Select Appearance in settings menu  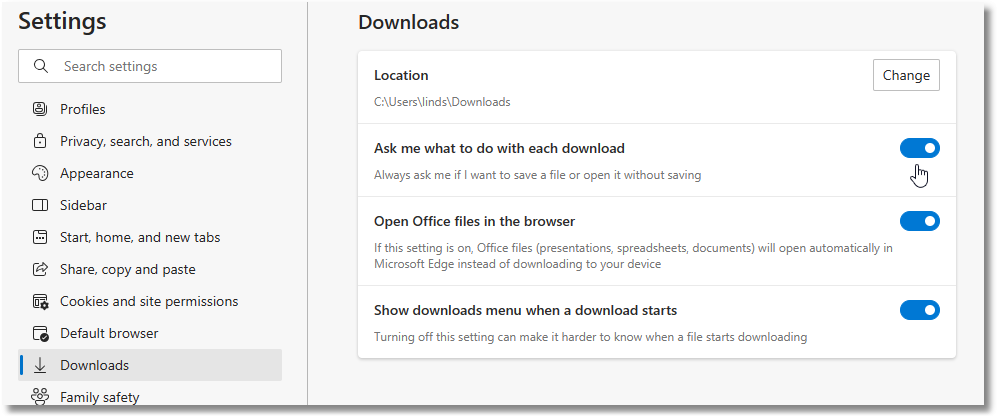pos(96,173)
